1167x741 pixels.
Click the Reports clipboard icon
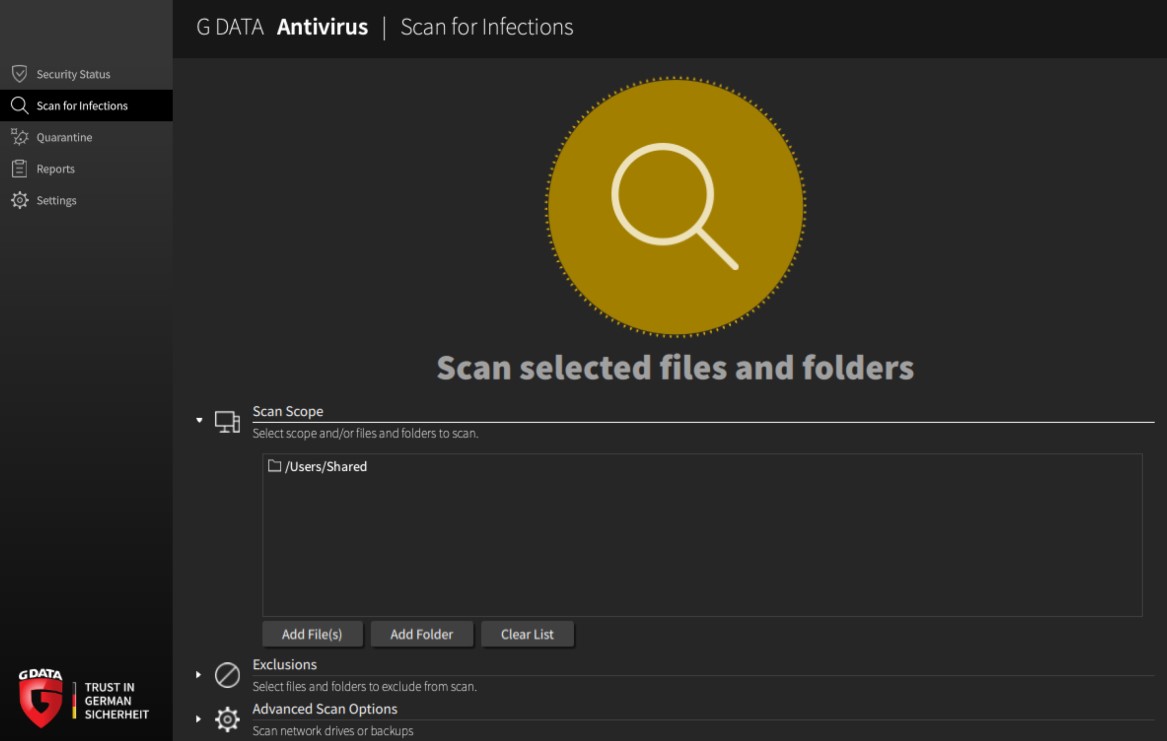click(x=19, y=169)
